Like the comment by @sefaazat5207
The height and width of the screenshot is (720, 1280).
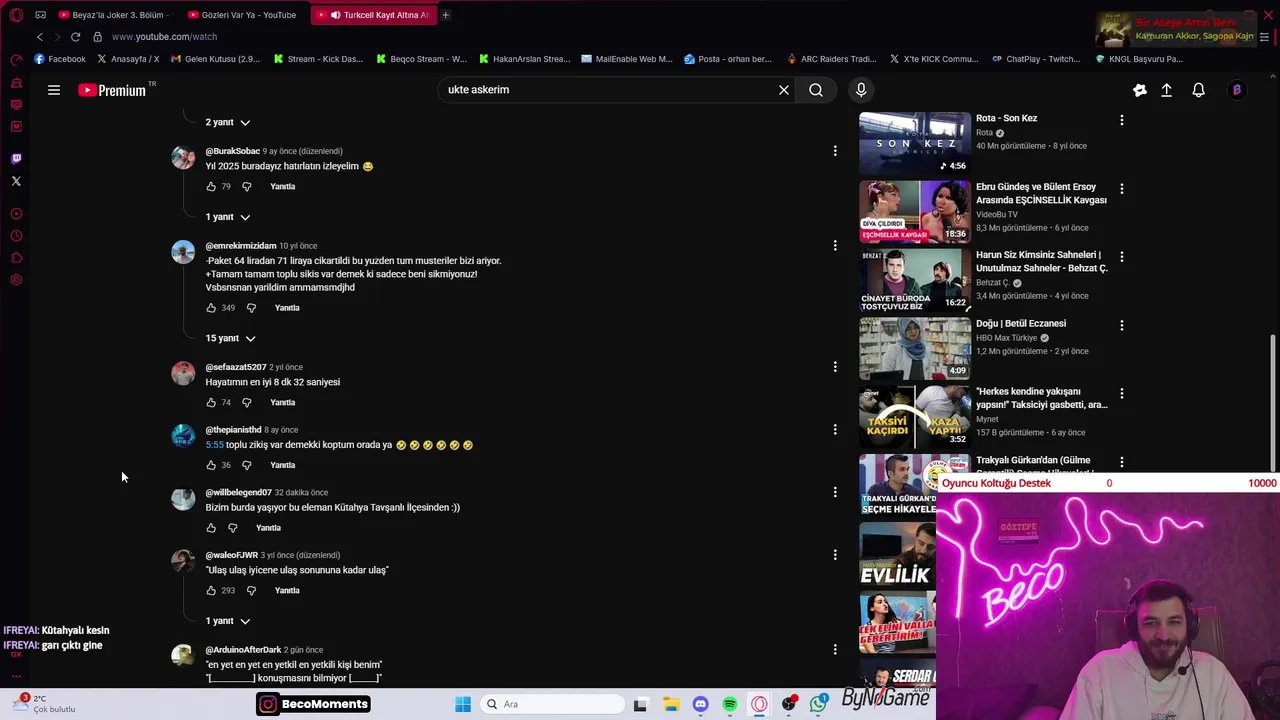tap(211, 402)
